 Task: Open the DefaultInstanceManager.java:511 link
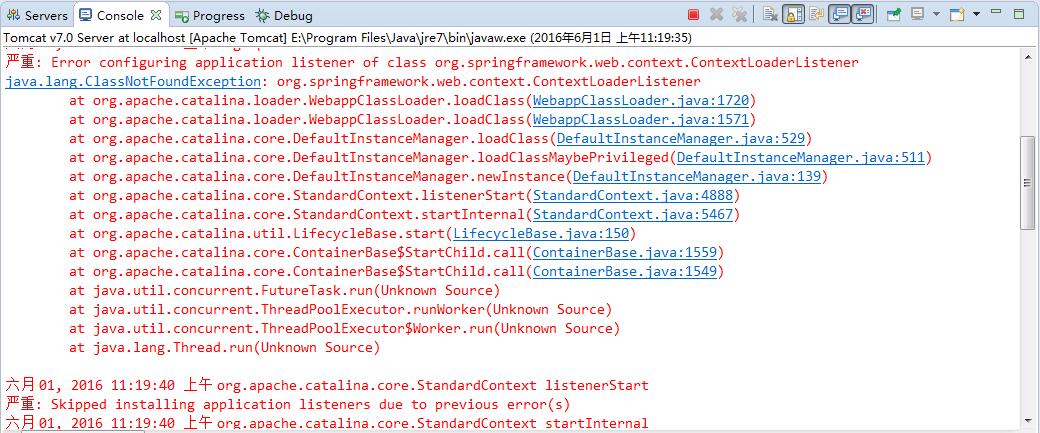point(801,158)
